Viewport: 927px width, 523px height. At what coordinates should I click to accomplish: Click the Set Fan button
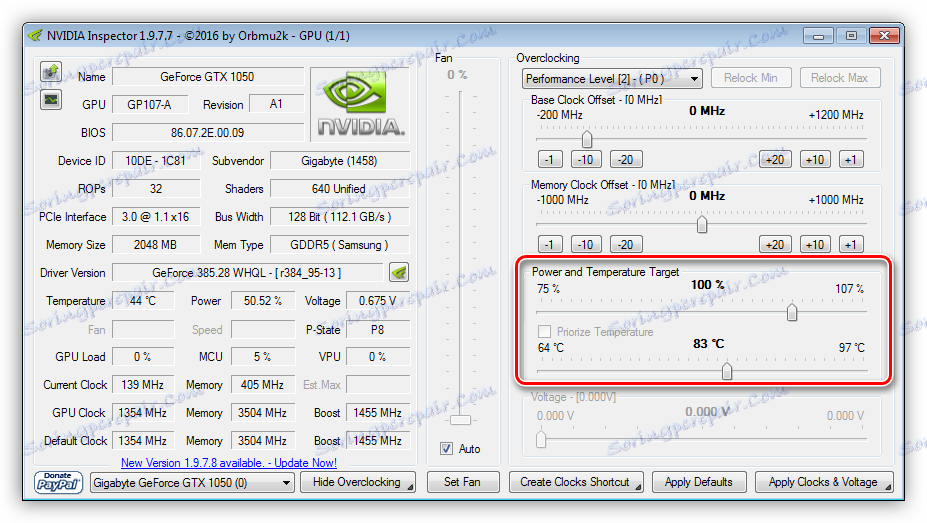click(x=462, y=482)
